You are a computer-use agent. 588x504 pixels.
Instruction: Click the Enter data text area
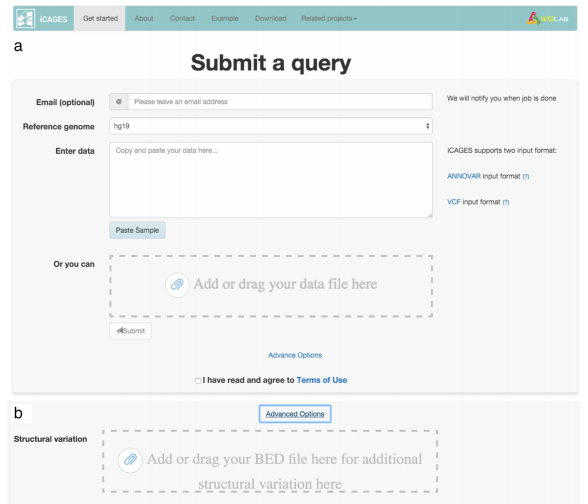(x=271, y=180)
